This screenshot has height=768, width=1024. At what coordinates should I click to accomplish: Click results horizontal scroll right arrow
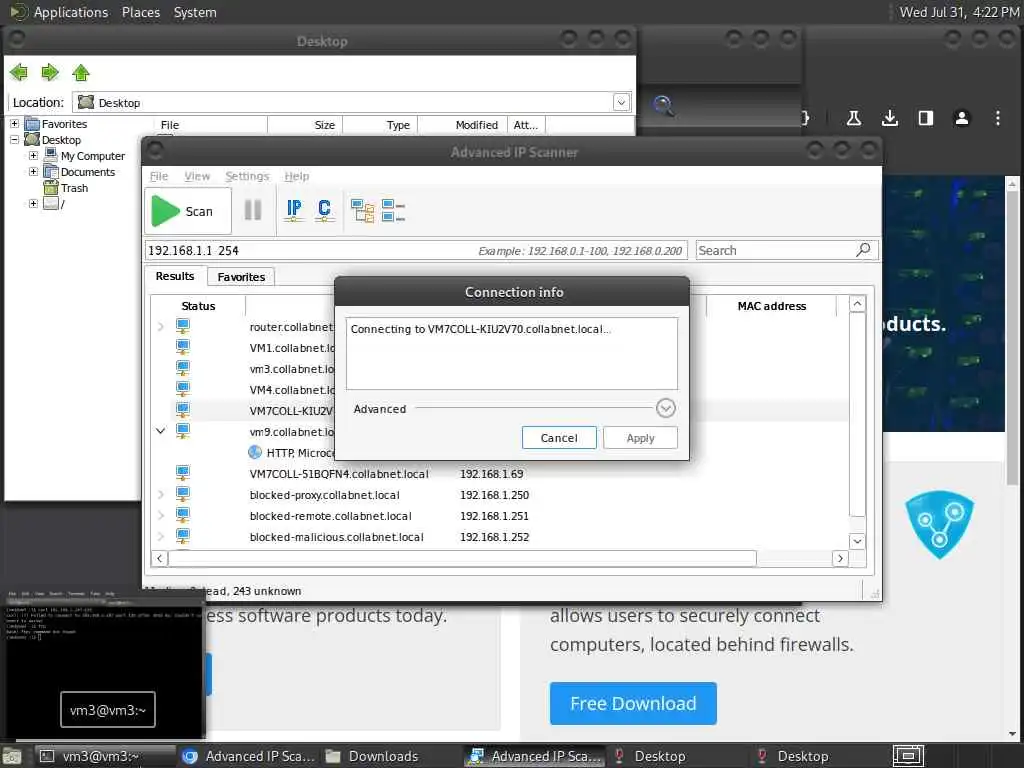[x=840, y=558]
